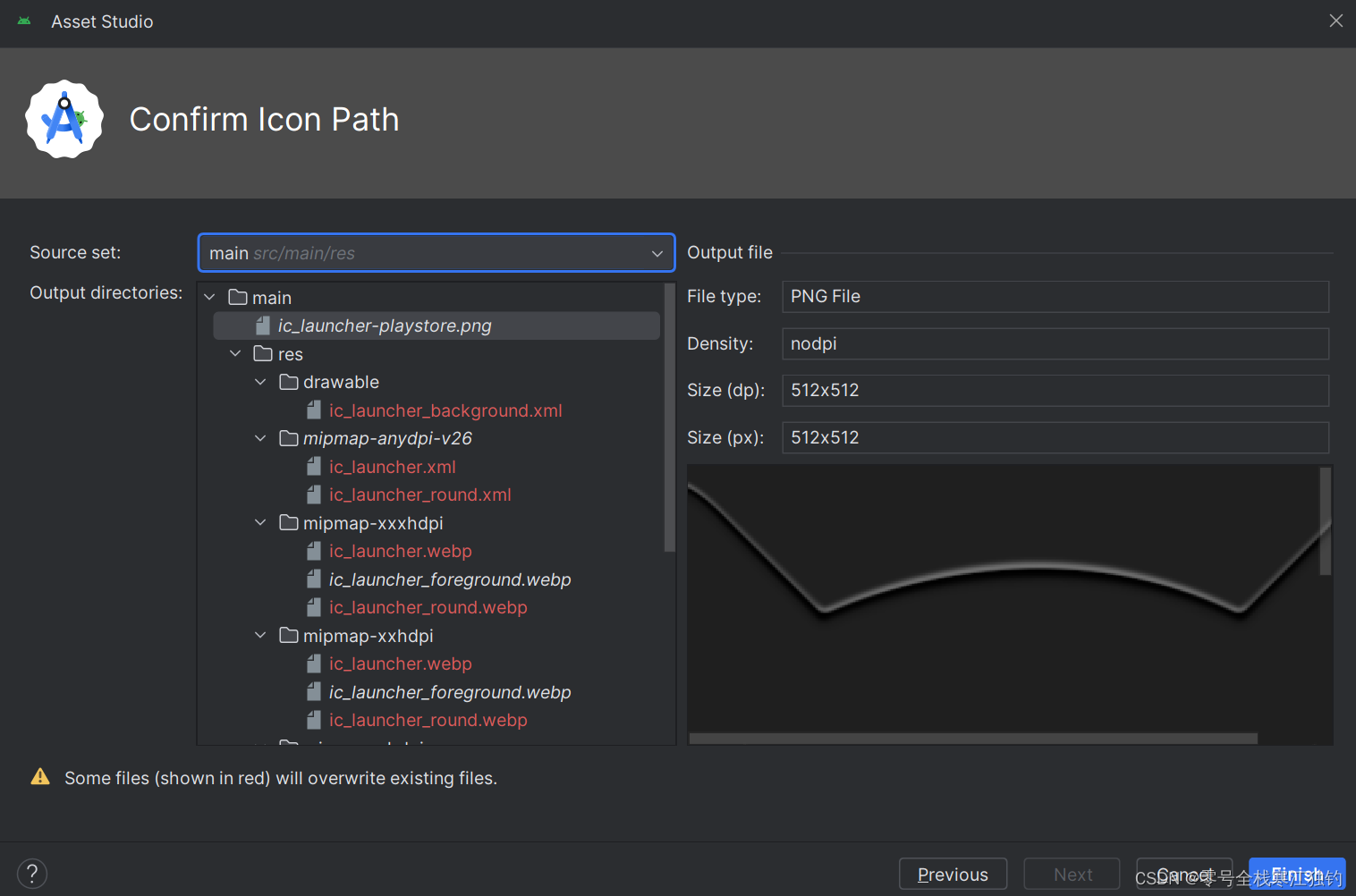1356x896 pixels.
Task: Close the Asset Studio dialog
Action: click(1335, 21)
